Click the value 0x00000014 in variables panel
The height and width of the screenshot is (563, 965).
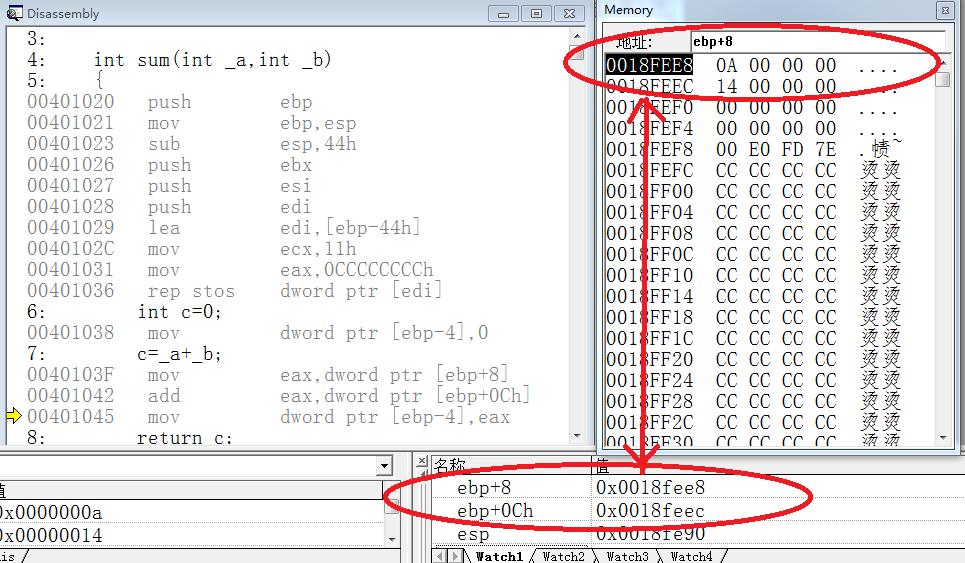(x=51, y=535)
